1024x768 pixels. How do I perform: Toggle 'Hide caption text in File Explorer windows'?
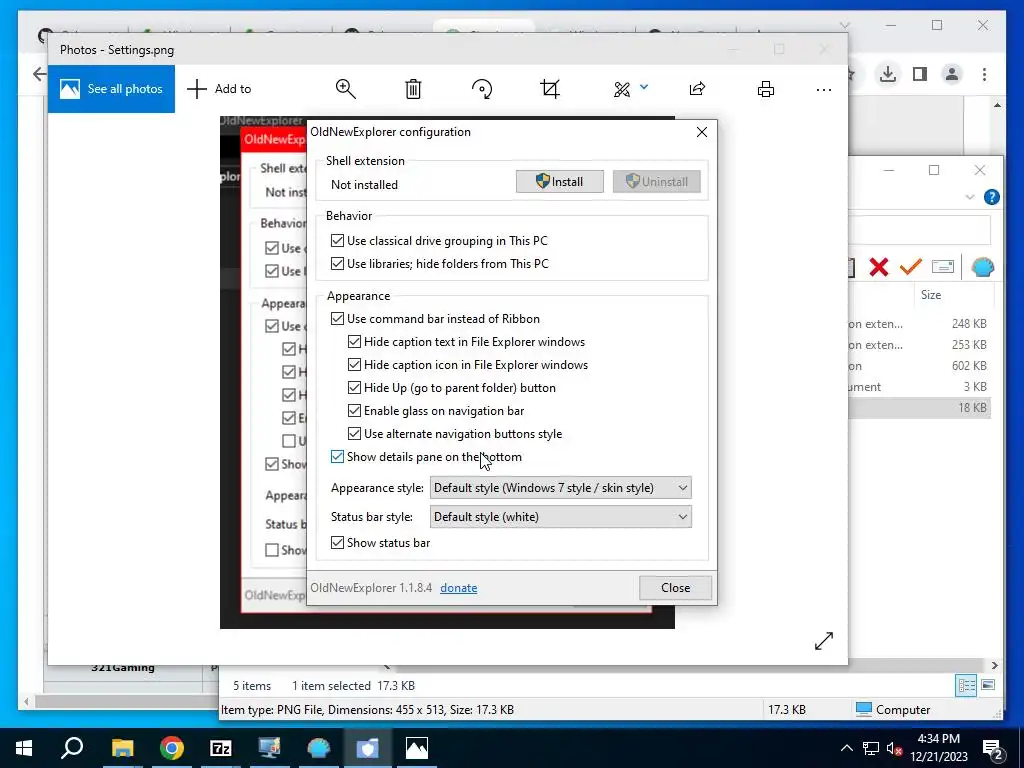[x=354, y=342]
